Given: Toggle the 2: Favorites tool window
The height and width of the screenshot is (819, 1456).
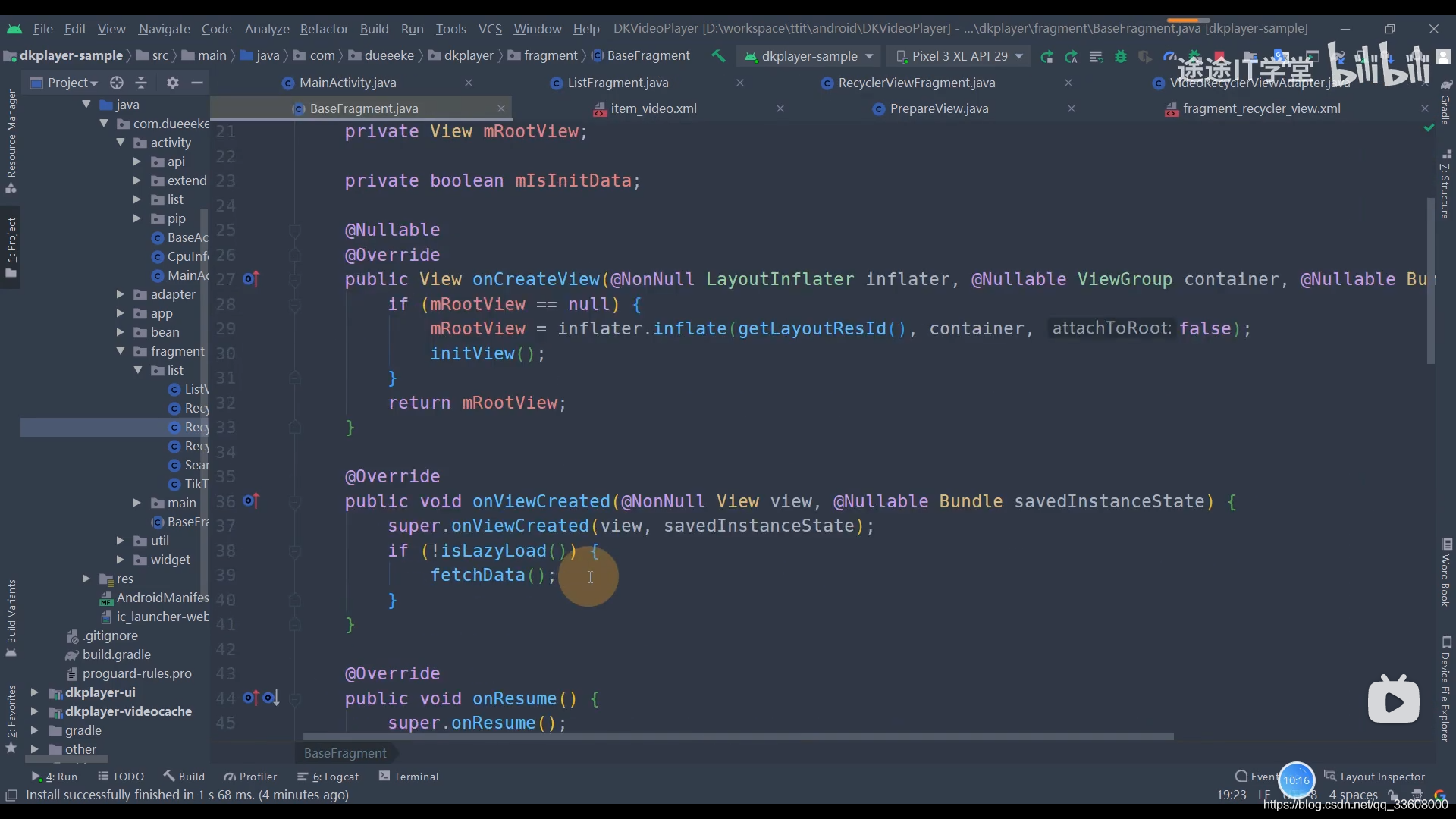Looking at the screenshot, I should click(x=11, y=718).
